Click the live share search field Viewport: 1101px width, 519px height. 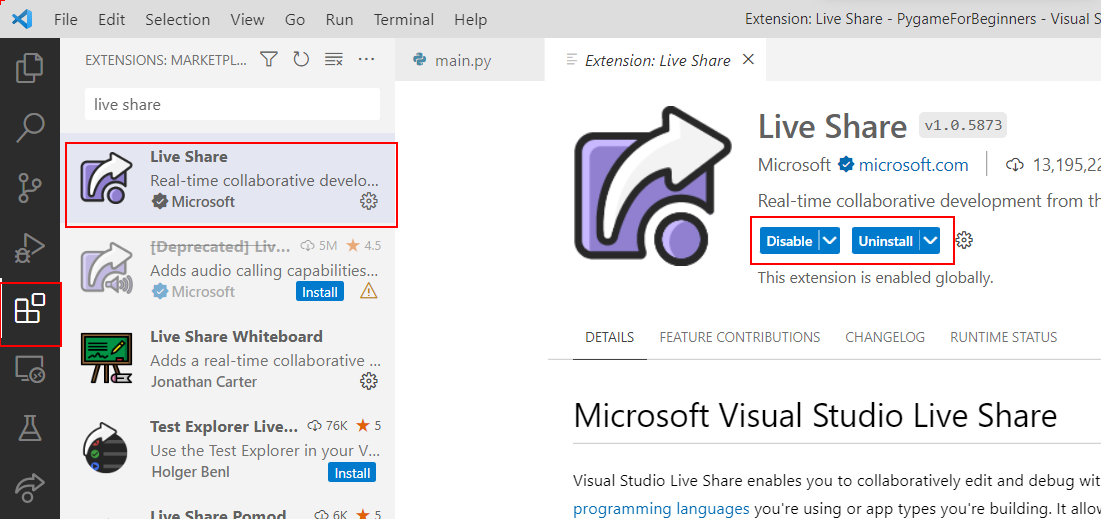(x=232, y=104)
